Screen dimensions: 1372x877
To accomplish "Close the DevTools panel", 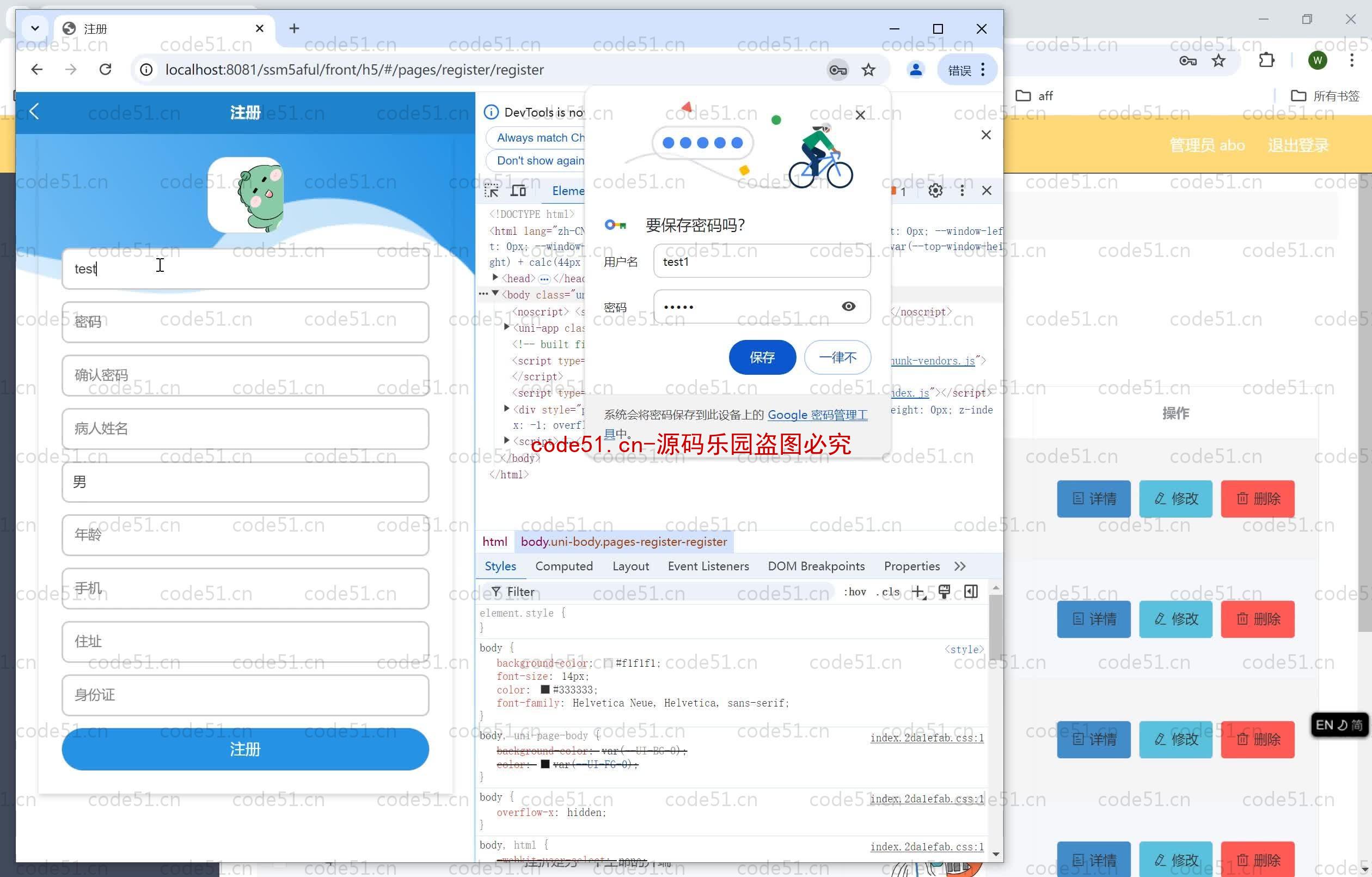I will pyautogui.click(x=987, y=191).
